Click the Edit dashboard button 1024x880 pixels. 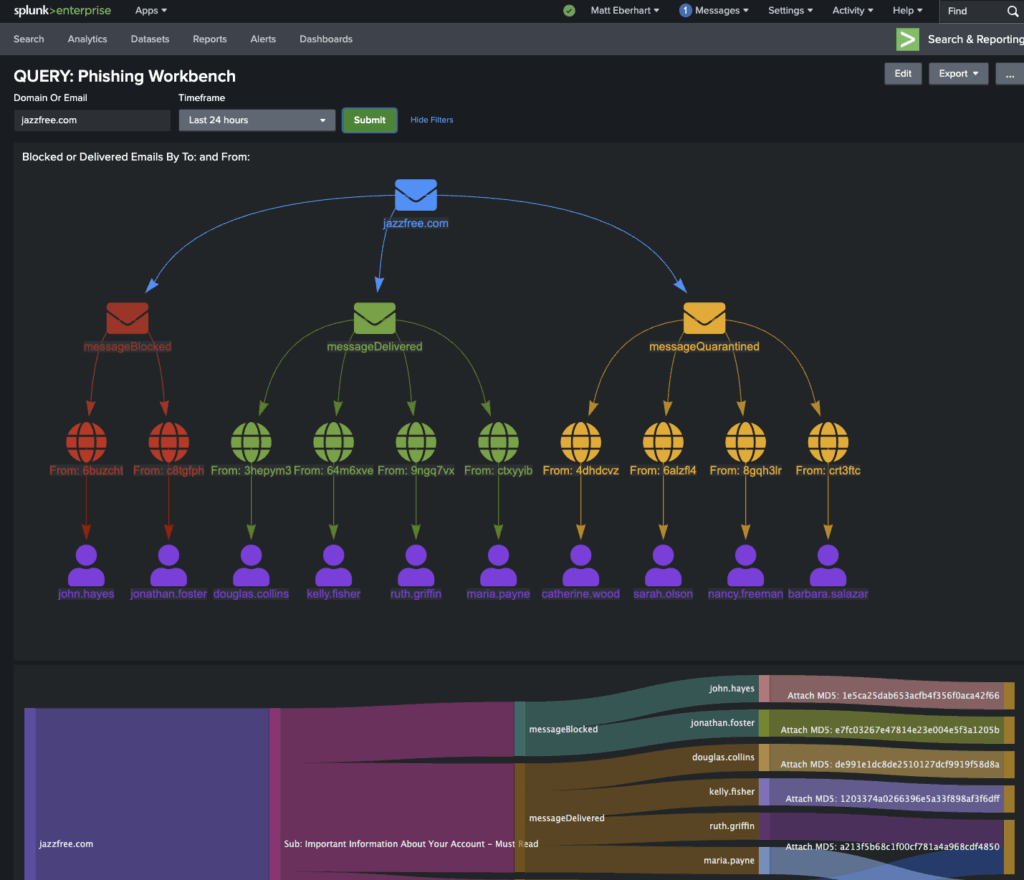coord(903,73)
